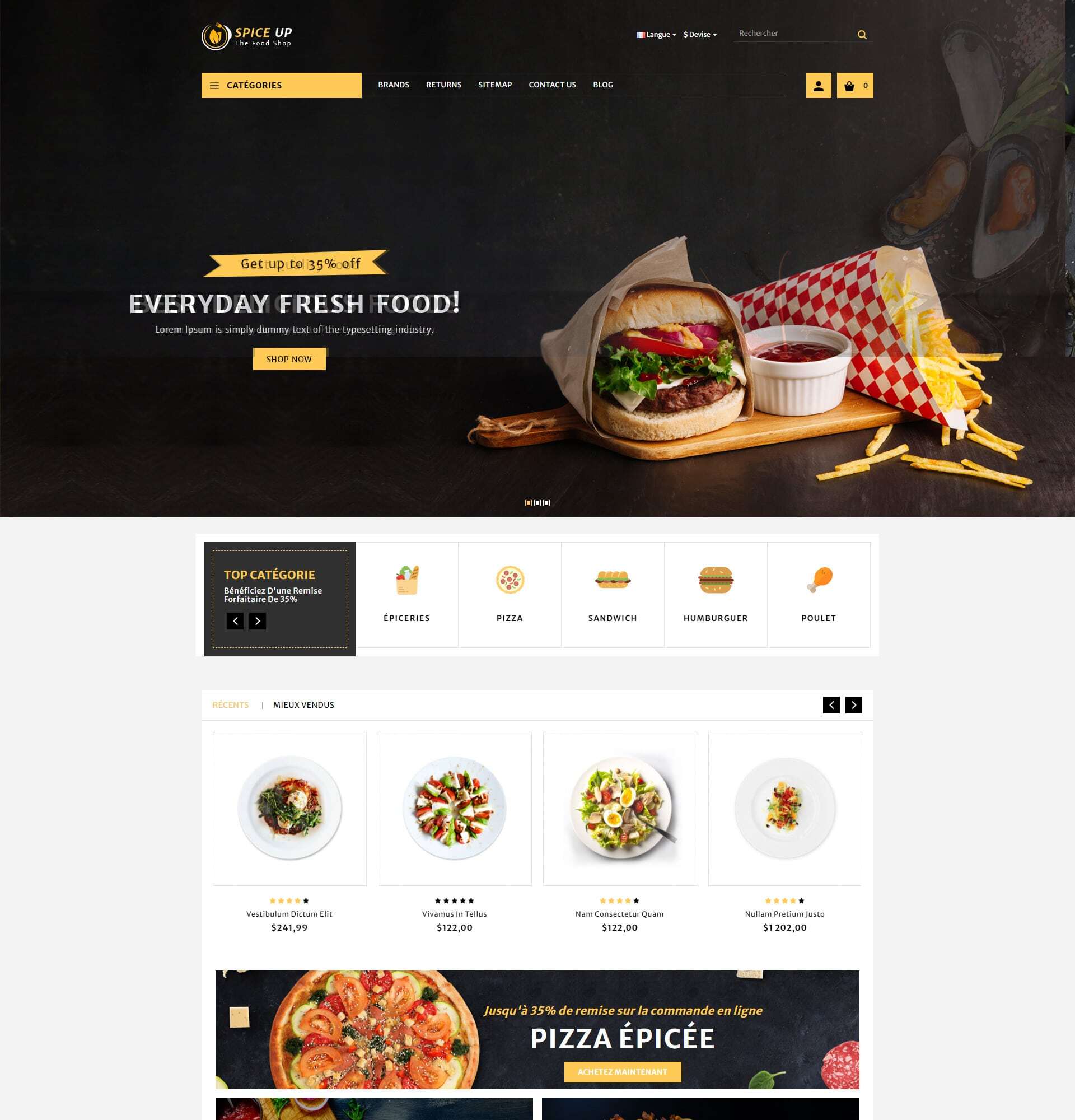Image resolution: width=1075 pixels, height=1120 pixels.
Task: Select the Récents tab
Action: [x=230, y=705]
